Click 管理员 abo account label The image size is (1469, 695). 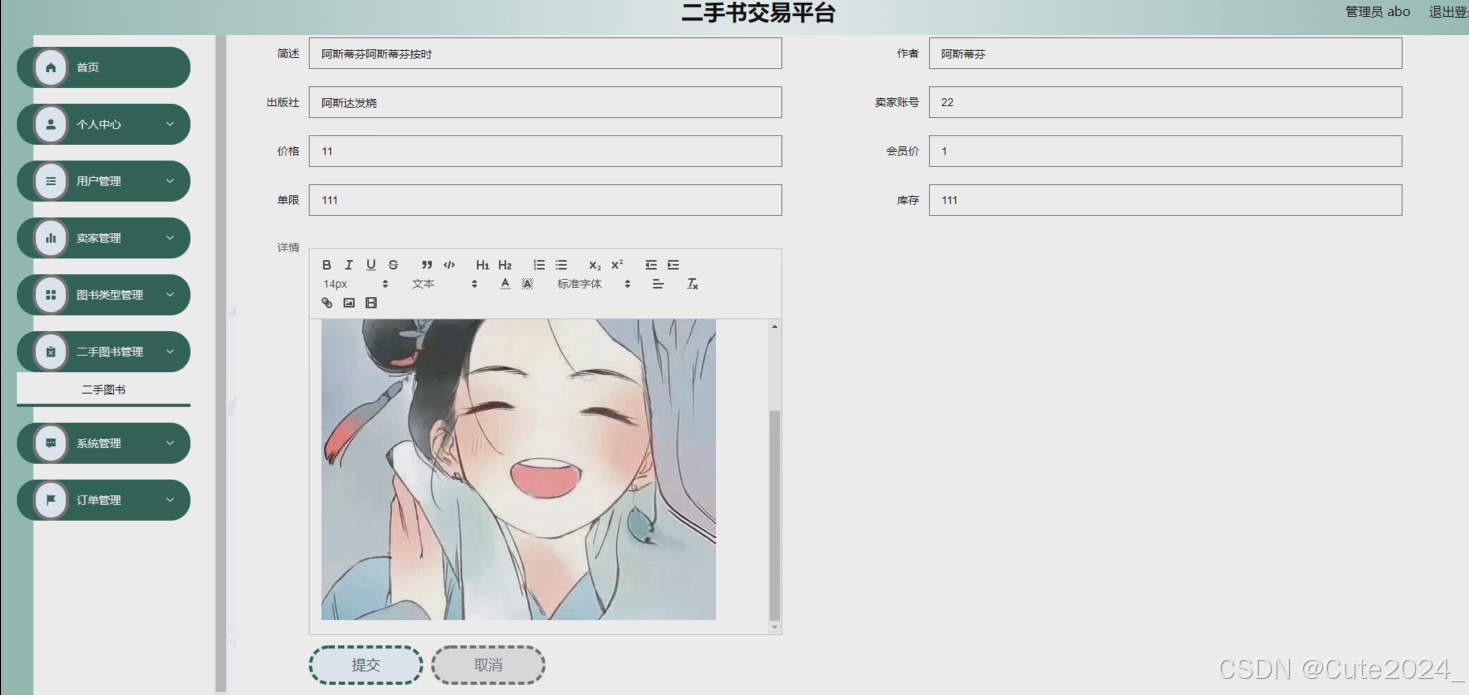click(1377, 12)
